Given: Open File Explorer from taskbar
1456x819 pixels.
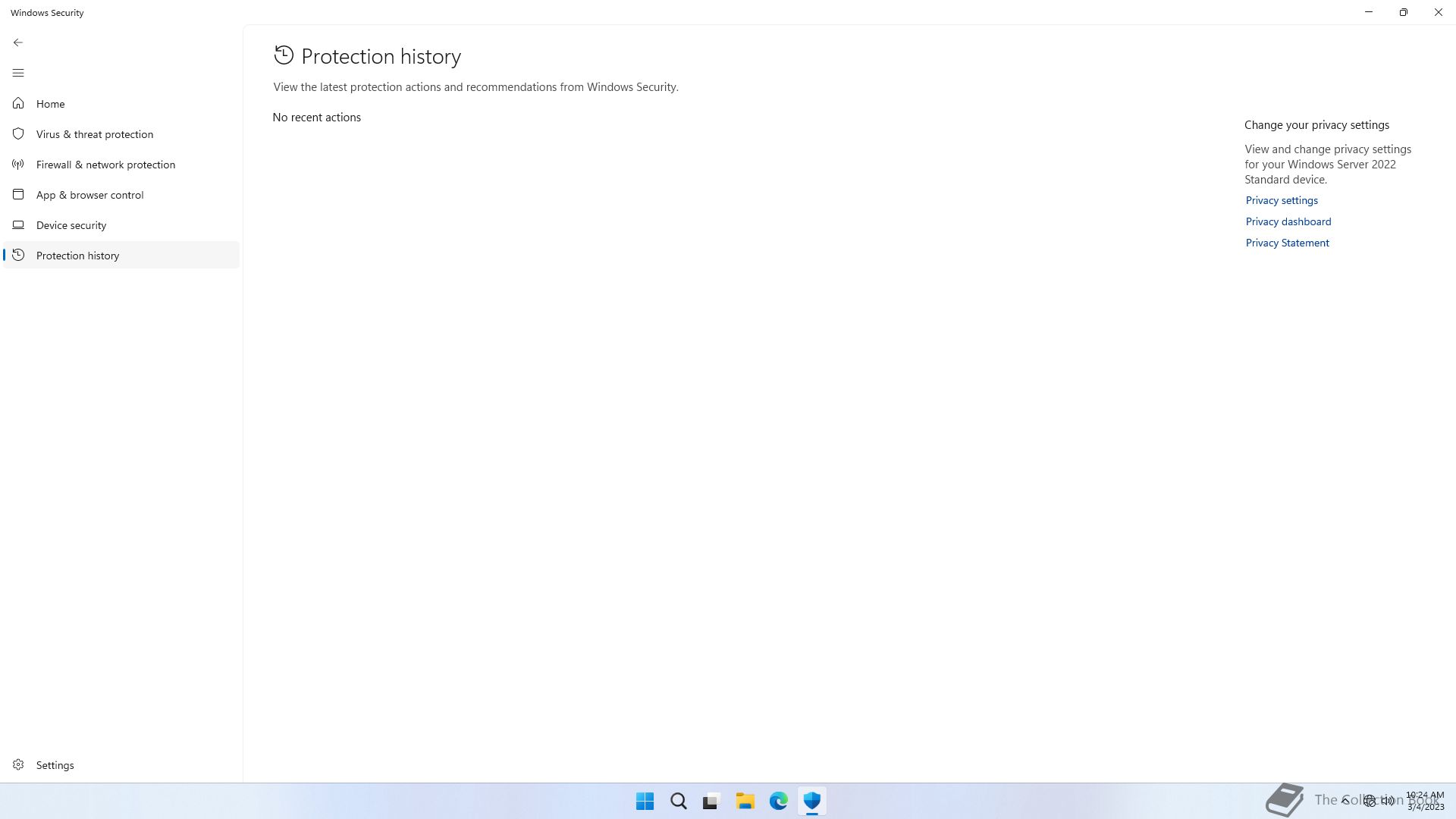Looking at the screenshot, I should (745, 801).
